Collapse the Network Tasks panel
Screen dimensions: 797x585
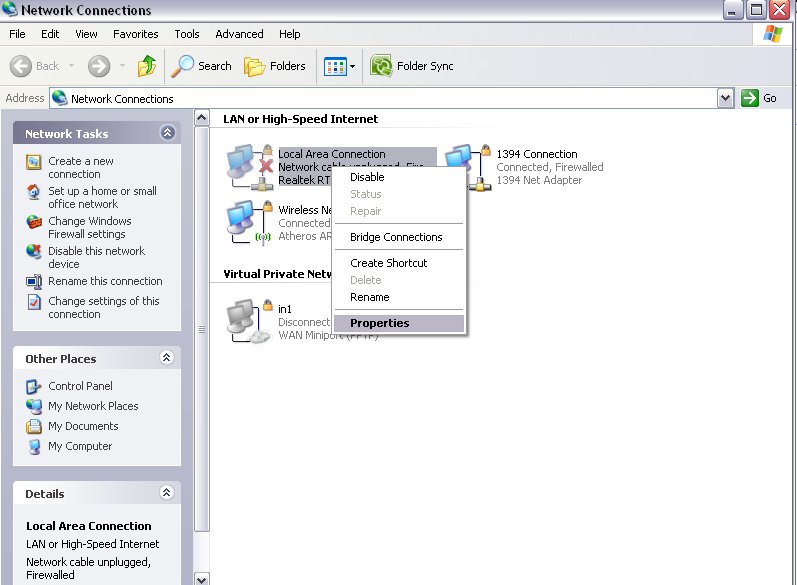click(x=167, y=133)
